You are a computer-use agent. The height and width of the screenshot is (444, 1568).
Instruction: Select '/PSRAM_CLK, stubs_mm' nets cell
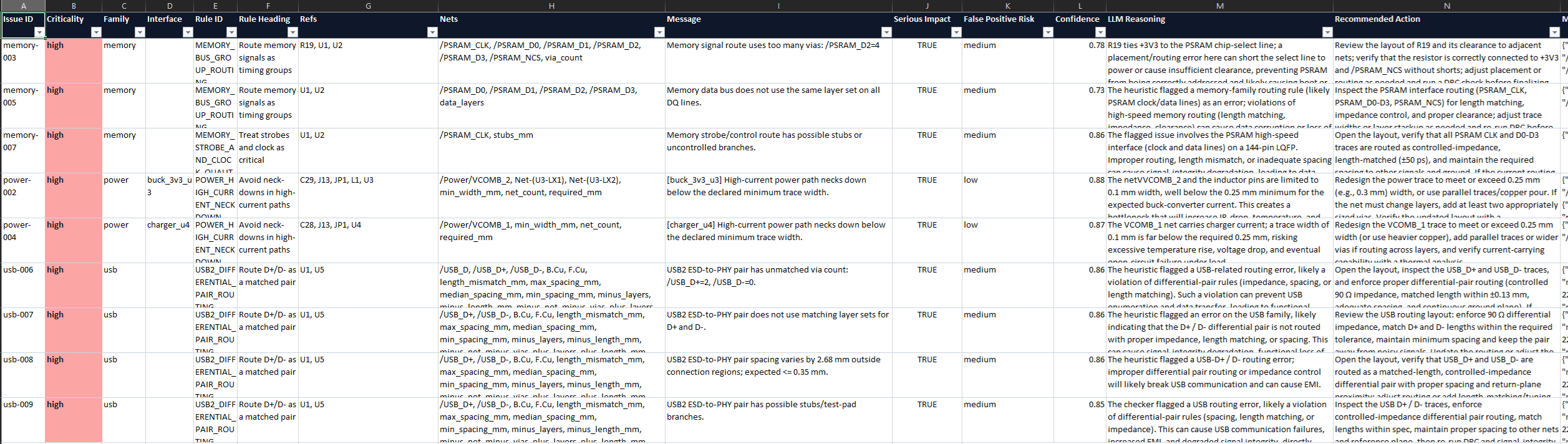point(551,151)
